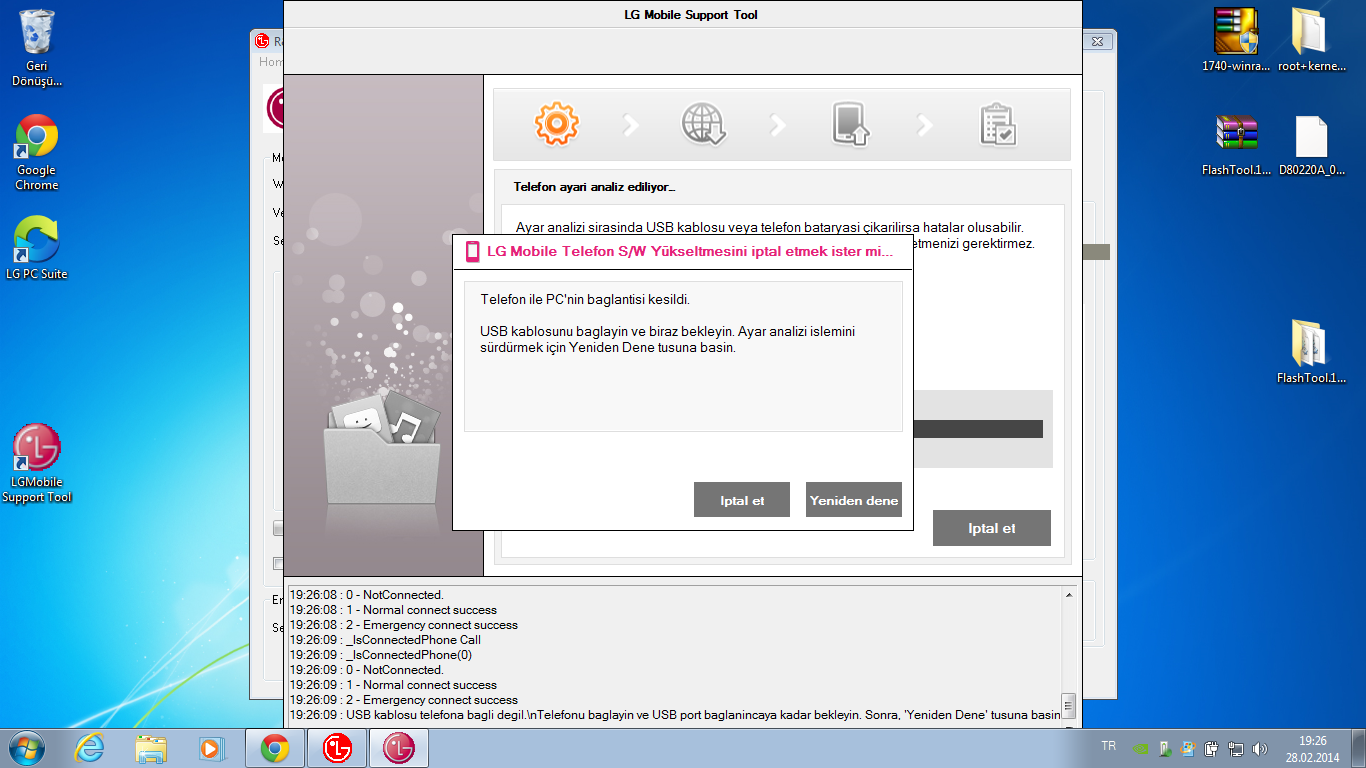Switch to first LG taskbar window

337,748
